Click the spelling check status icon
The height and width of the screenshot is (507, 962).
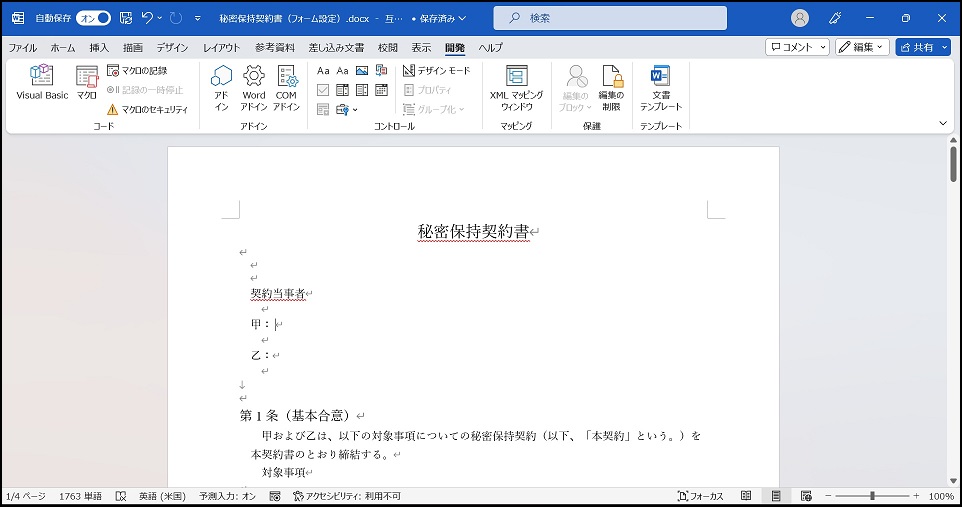pos(121,496)
